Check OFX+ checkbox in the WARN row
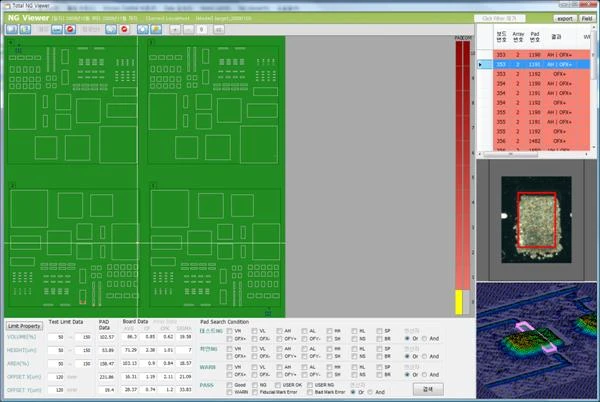 229,375
